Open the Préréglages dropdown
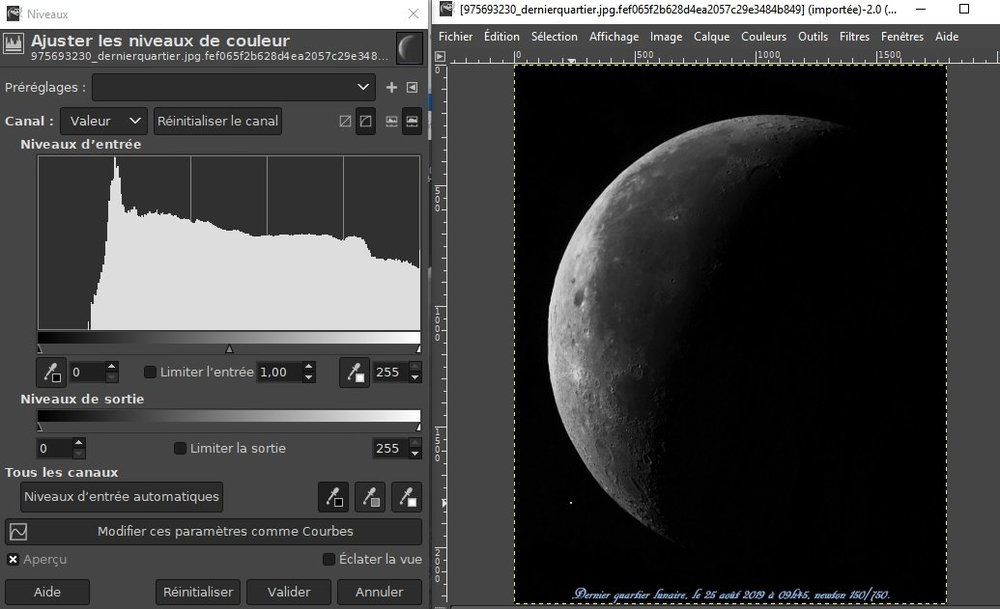1000x609 pixels. pyautogui.click(x=234, y=88)
